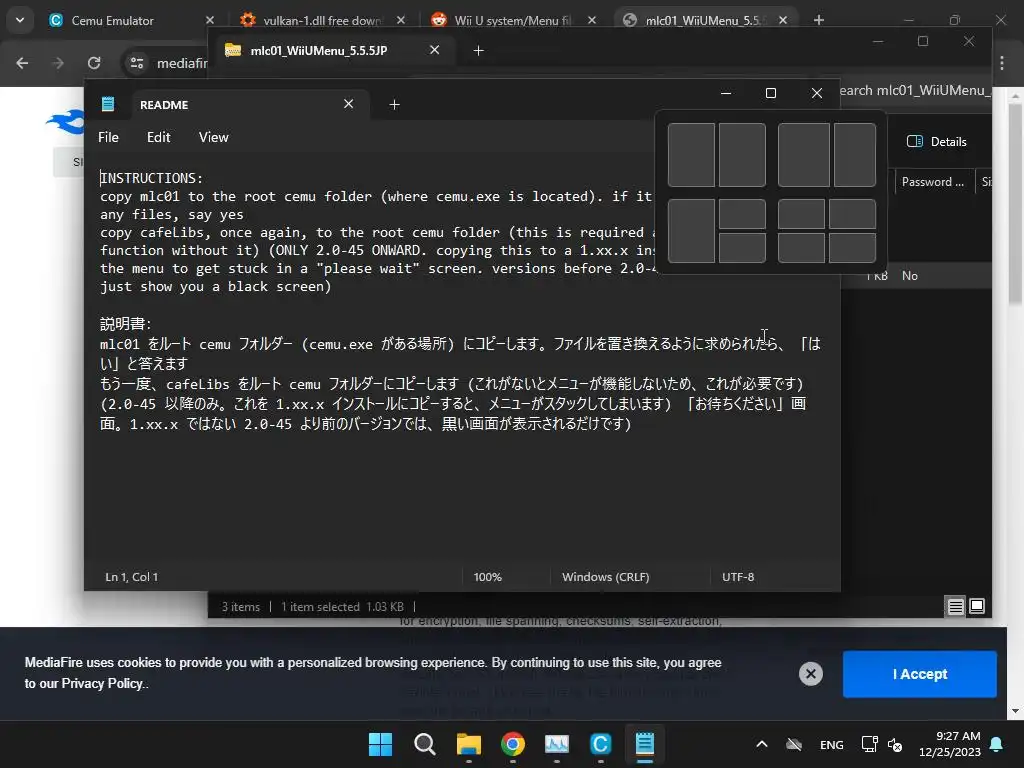Viewport: 1024px width, 768px height.
Task: Open Chrome's three-dot menu
Action: coord(1002,63)
